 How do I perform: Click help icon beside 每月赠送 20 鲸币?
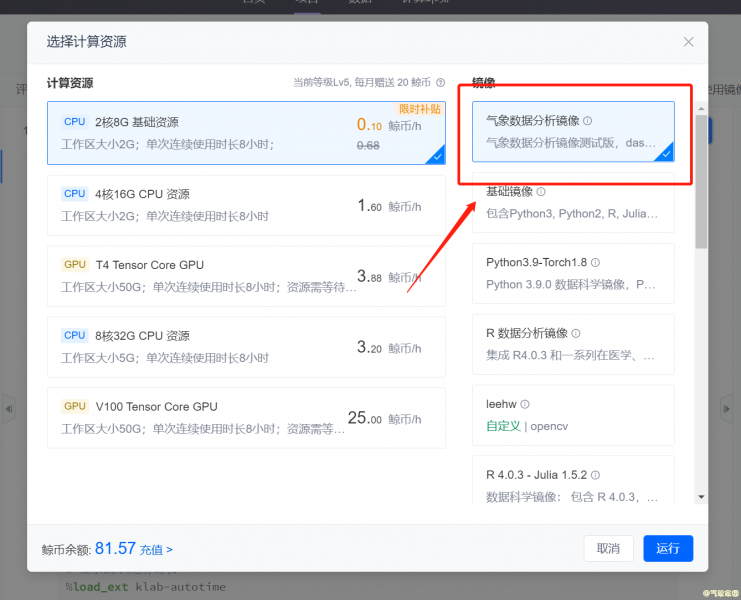tap(440, 83)
